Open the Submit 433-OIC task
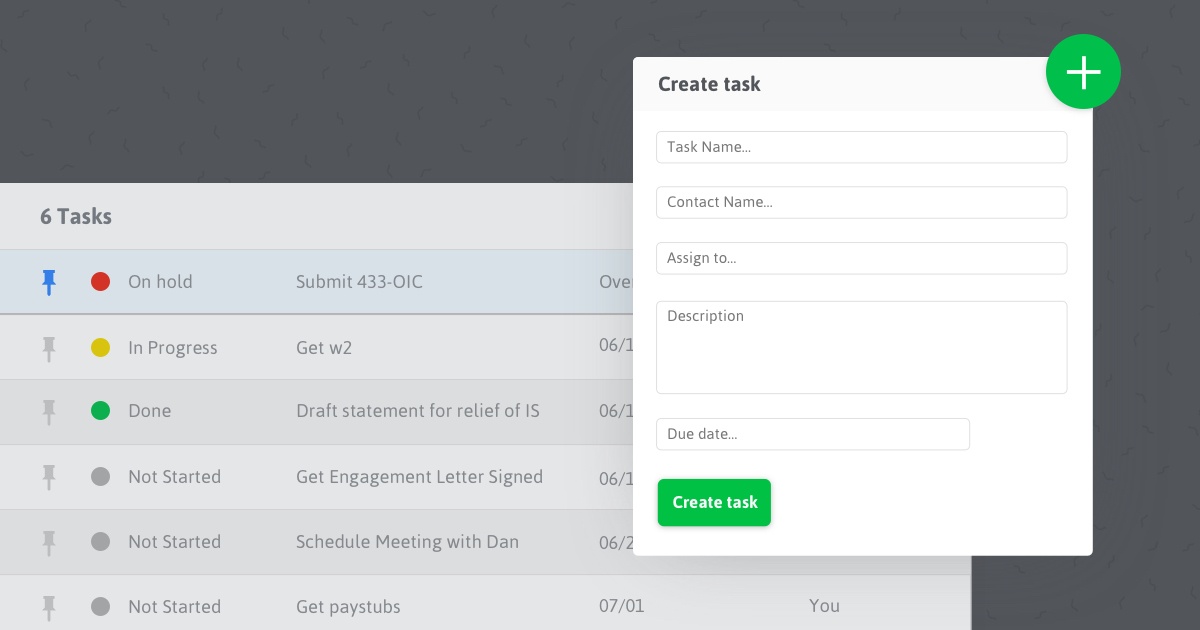The width and height of the screenshot is (1200, 630). pos(359,282)
